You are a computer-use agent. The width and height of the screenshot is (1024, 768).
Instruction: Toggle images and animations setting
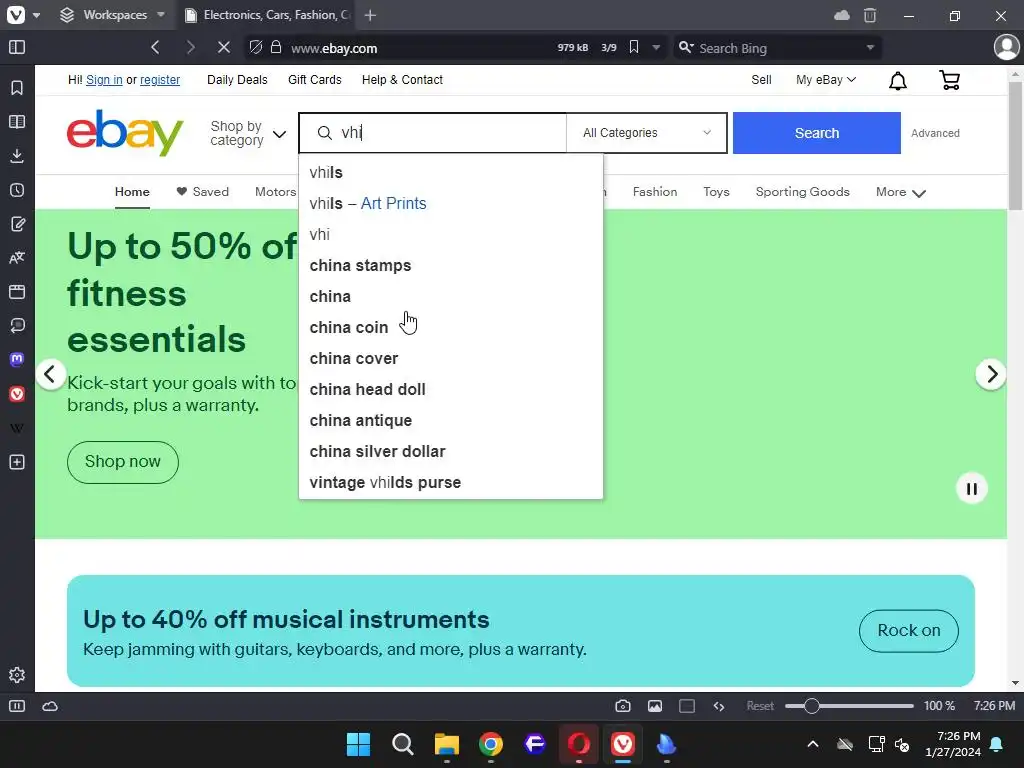654,706
